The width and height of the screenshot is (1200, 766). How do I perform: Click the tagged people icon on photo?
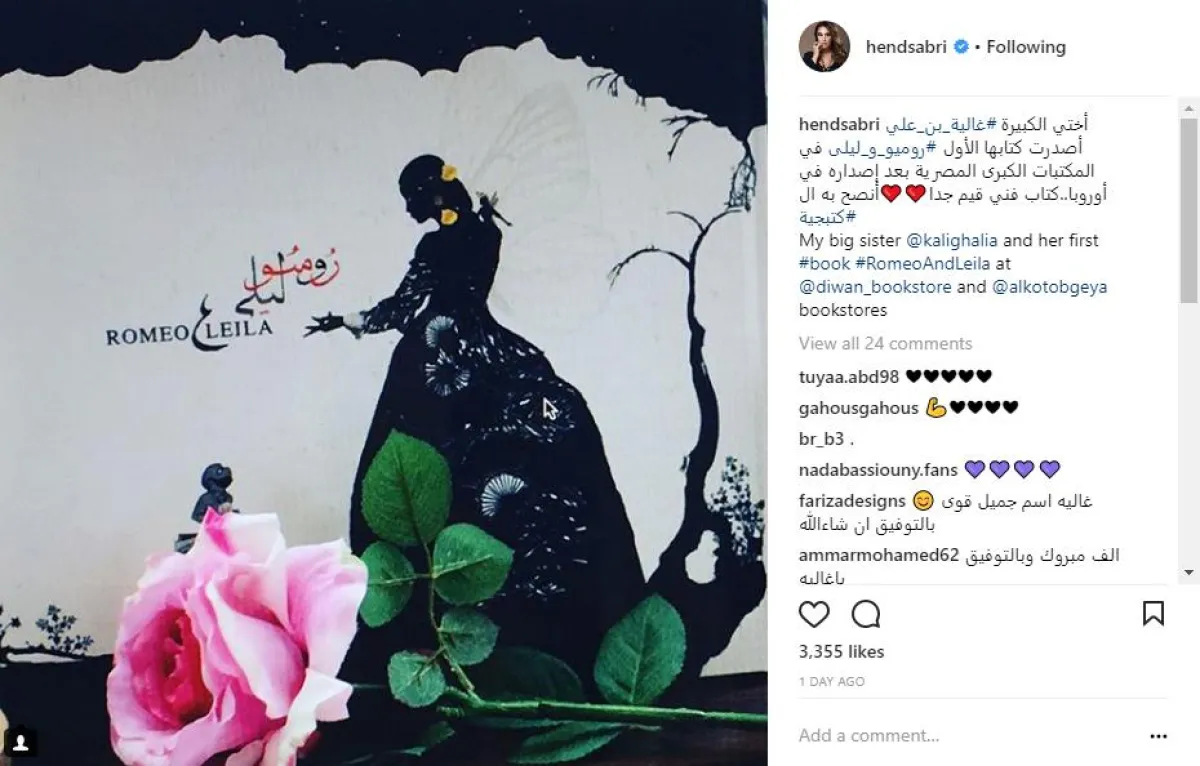[x=21, y=742]
